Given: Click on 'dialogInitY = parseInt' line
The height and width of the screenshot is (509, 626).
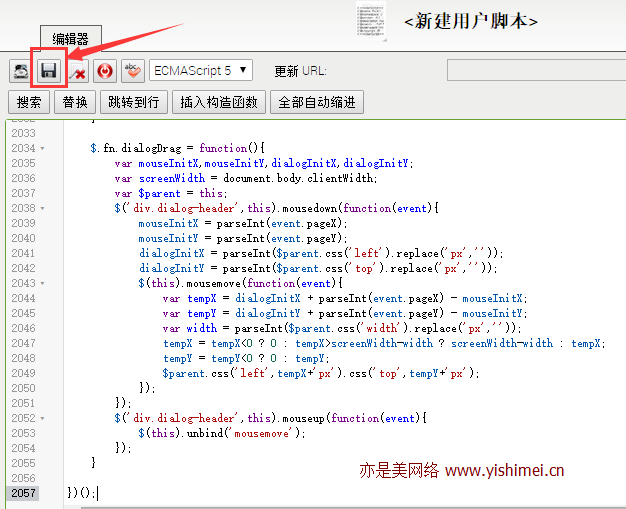Looking at the screenshot, I should coord(318,268).
